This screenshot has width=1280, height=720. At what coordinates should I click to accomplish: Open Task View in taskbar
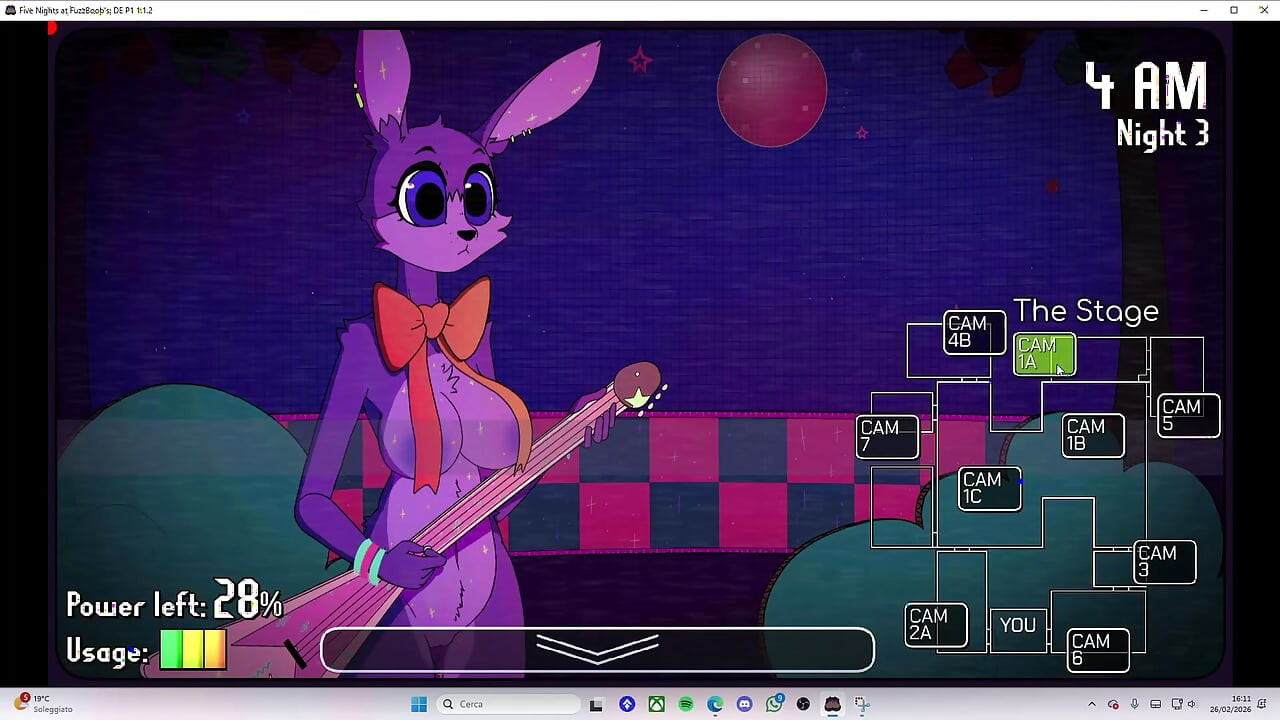[596, 704]
